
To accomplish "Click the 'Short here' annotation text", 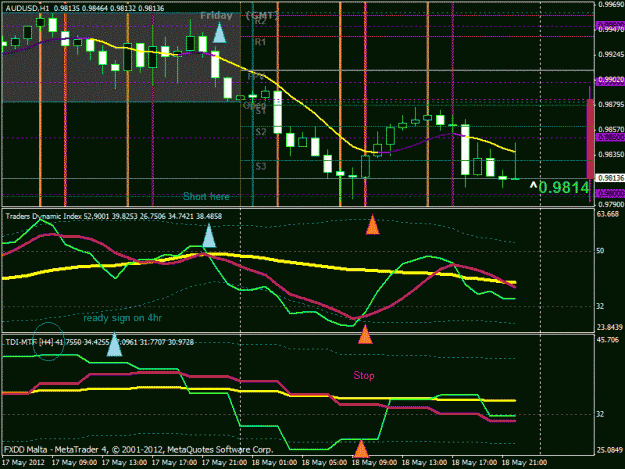I will 206,196.
